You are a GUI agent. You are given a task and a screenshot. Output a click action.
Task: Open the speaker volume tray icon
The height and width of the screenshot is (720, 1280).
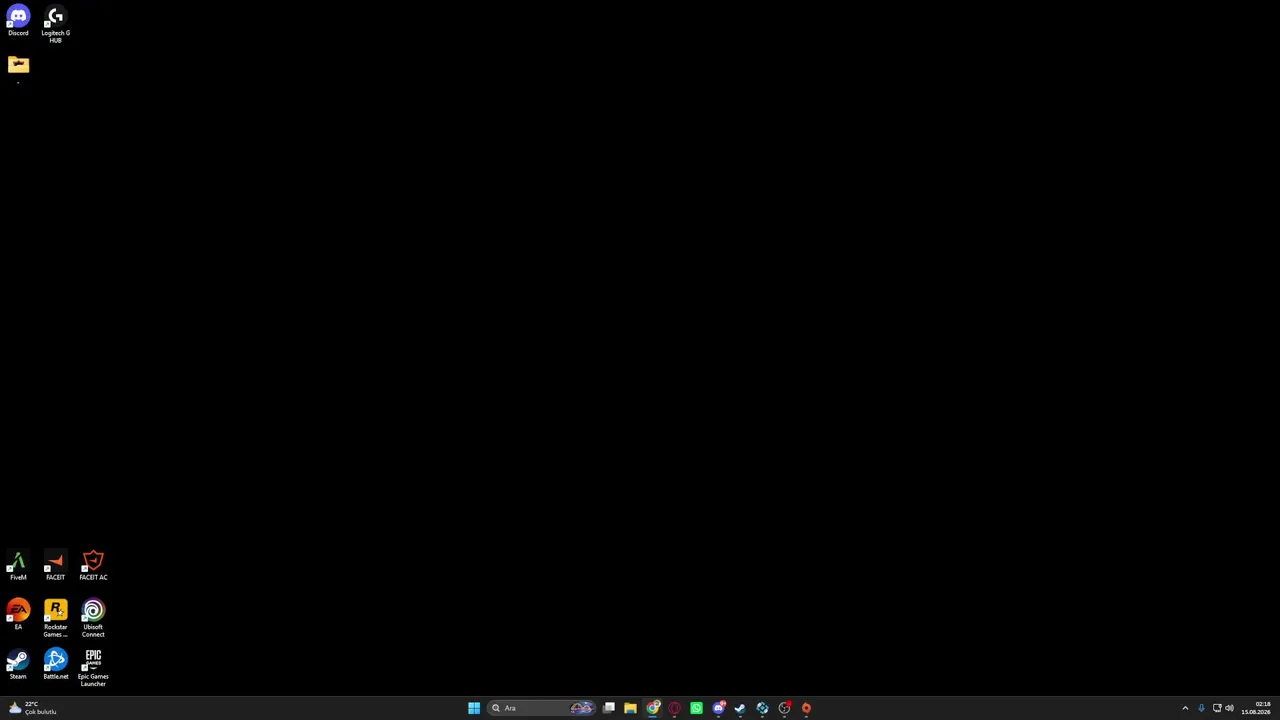(1229, 708)
